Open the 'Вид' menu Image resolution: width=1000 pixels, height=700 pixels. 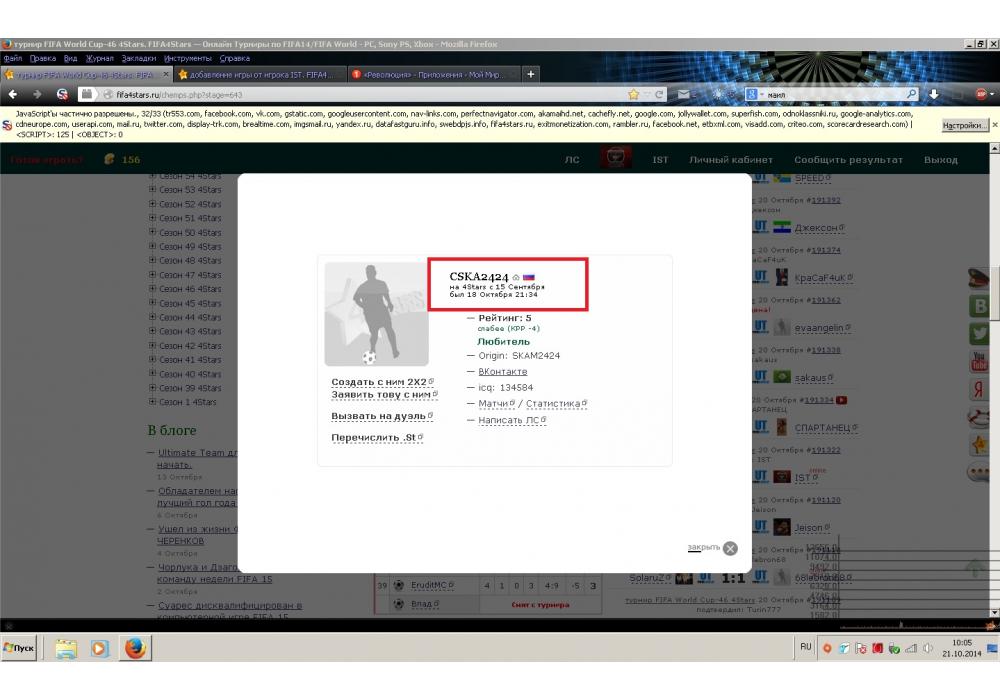[x=70, y=58]
